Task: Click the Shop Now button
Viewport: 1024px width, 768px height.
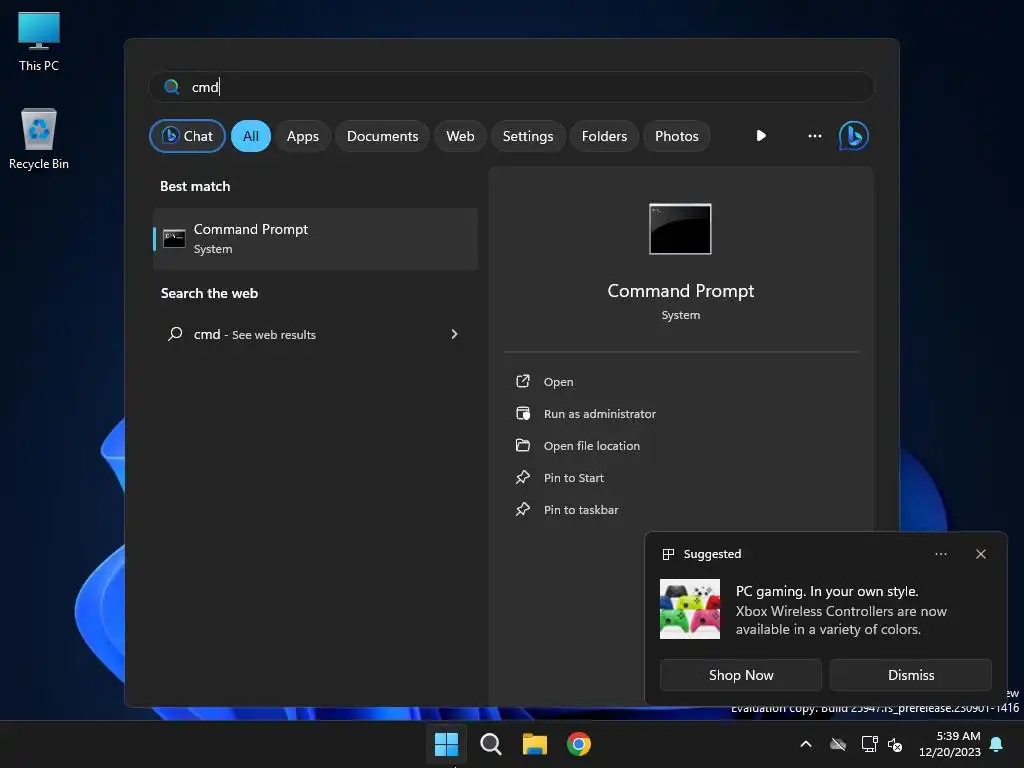Action: point(741,675)
